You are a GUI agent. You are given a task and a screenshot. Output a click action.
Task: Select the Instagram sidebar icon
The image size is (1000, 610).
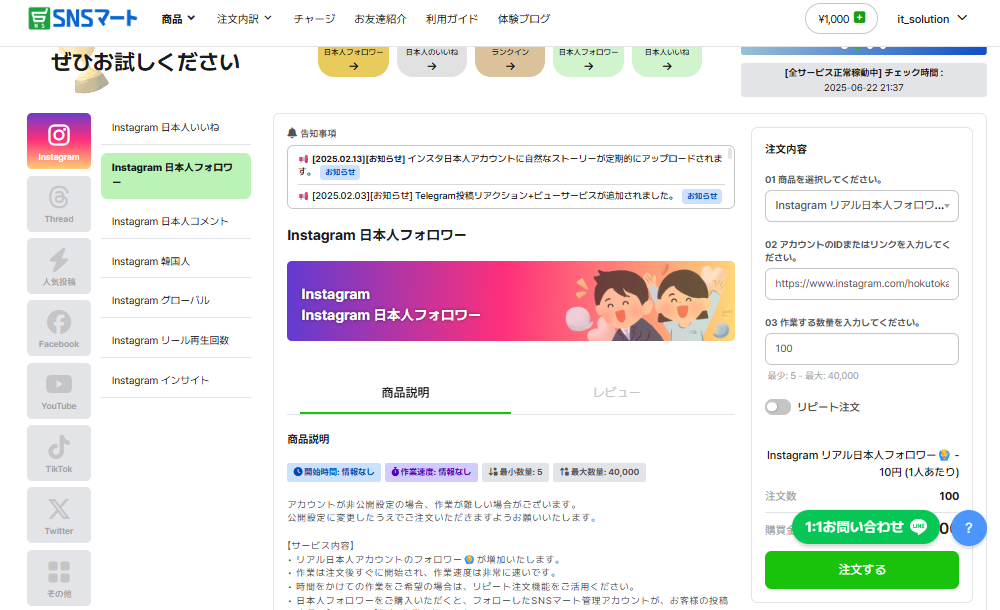[59, 141]
